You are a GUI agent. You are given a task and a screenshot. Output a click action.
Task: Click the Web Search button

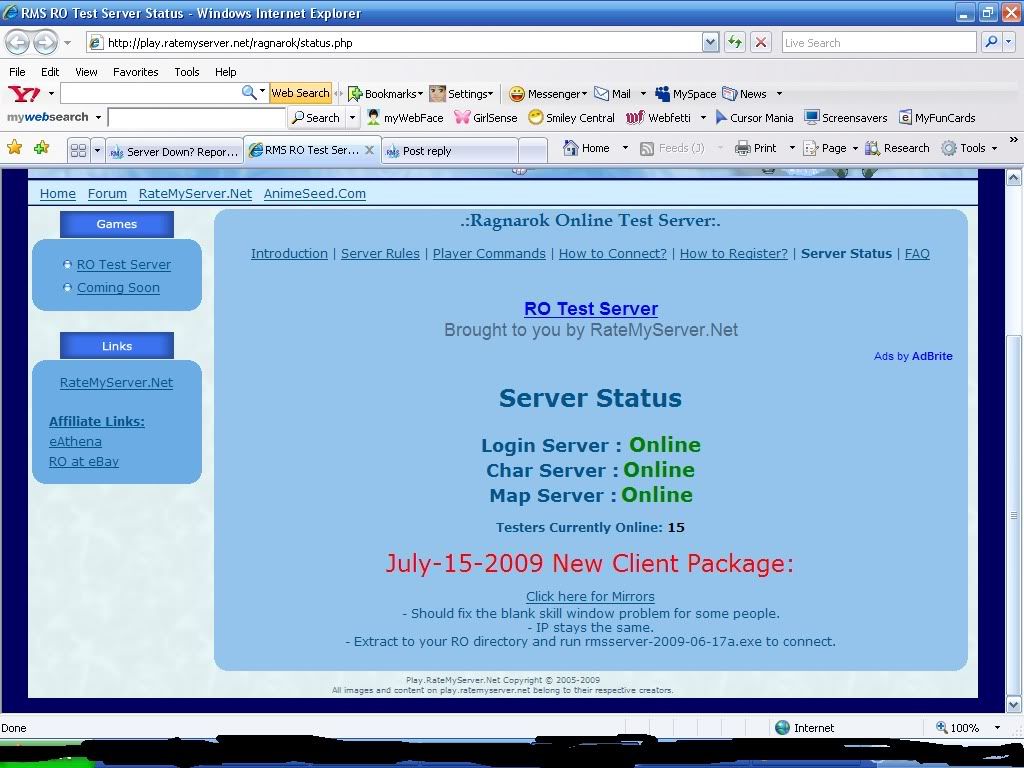[x=300, y=93]
